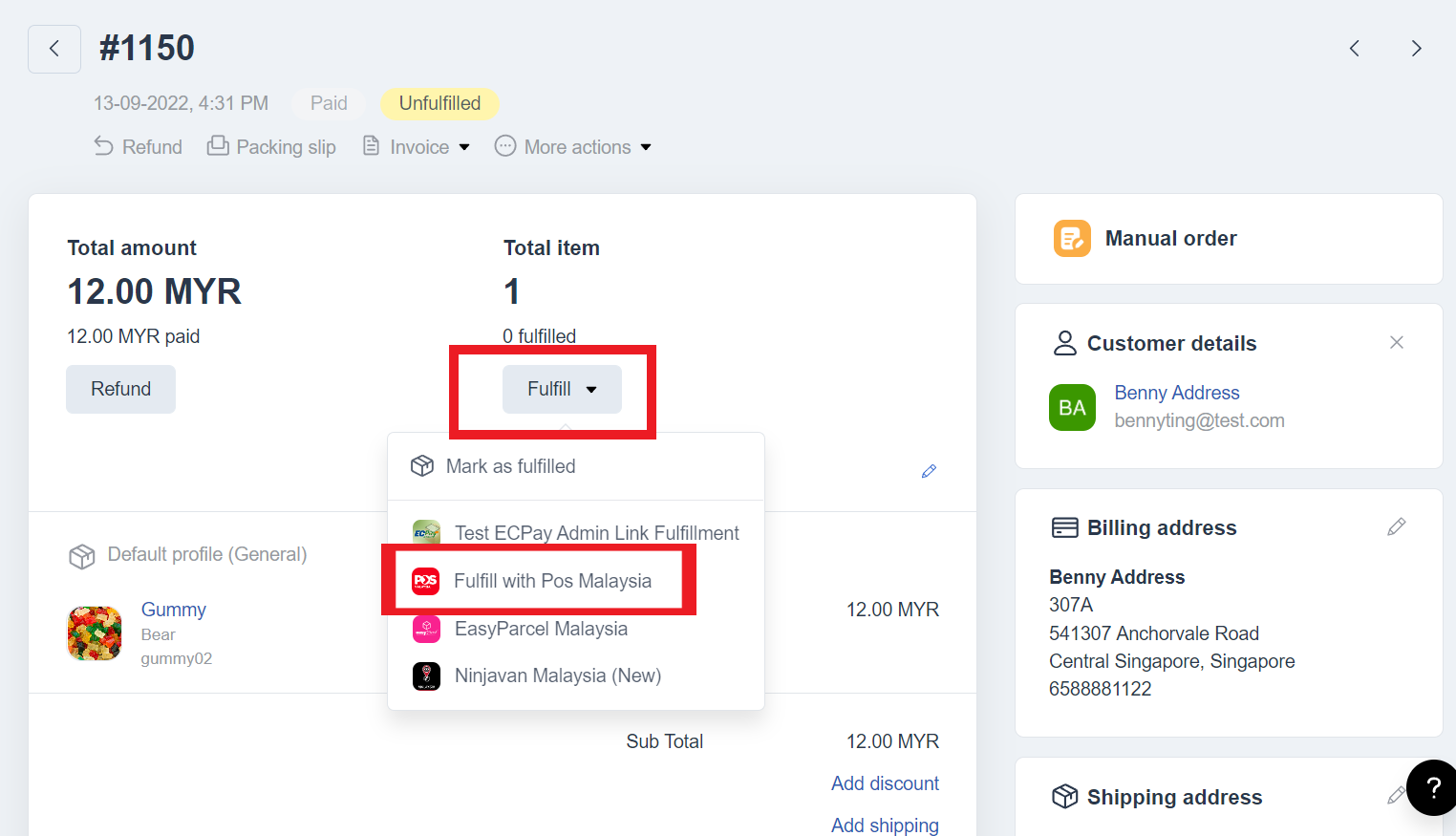The height and width of the screenshot is (836, 1456).
Task: Click Add discount link
Action: click(885, 783)
